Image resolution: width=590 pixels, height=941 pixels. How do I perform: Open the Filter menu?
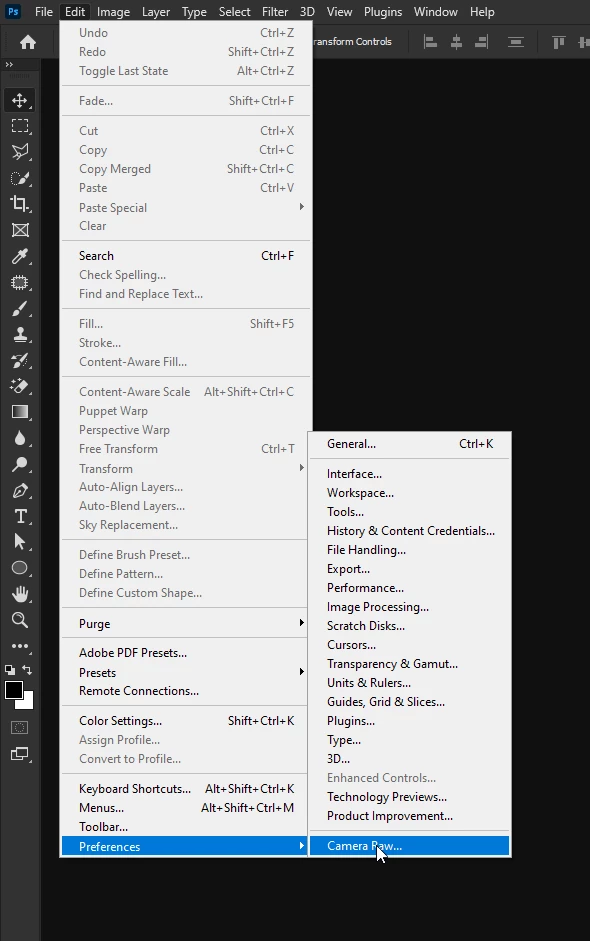pos(275,12)
